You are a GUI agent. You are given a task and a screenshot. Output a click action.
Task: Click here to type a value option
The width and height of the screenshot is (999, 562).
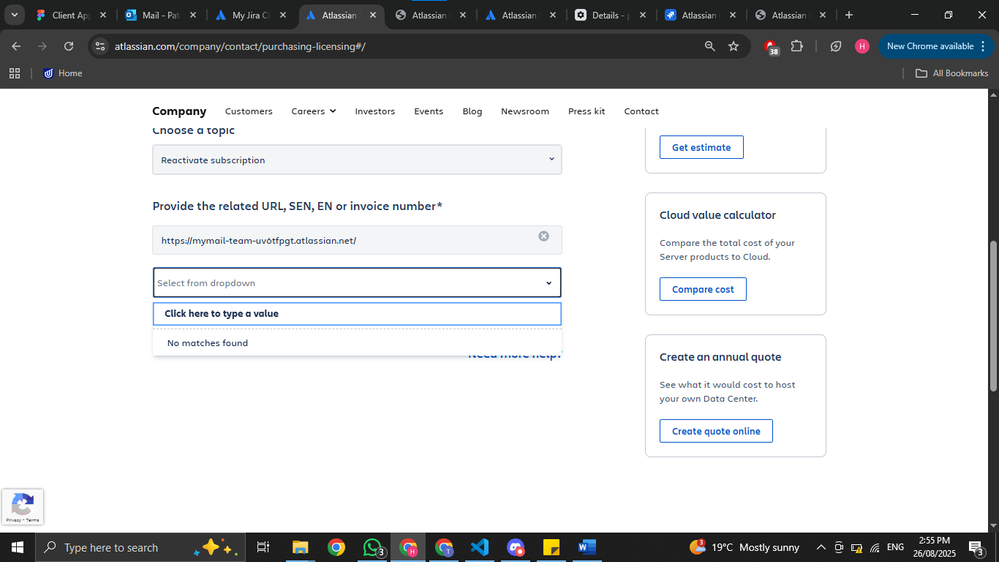point(357,313)
